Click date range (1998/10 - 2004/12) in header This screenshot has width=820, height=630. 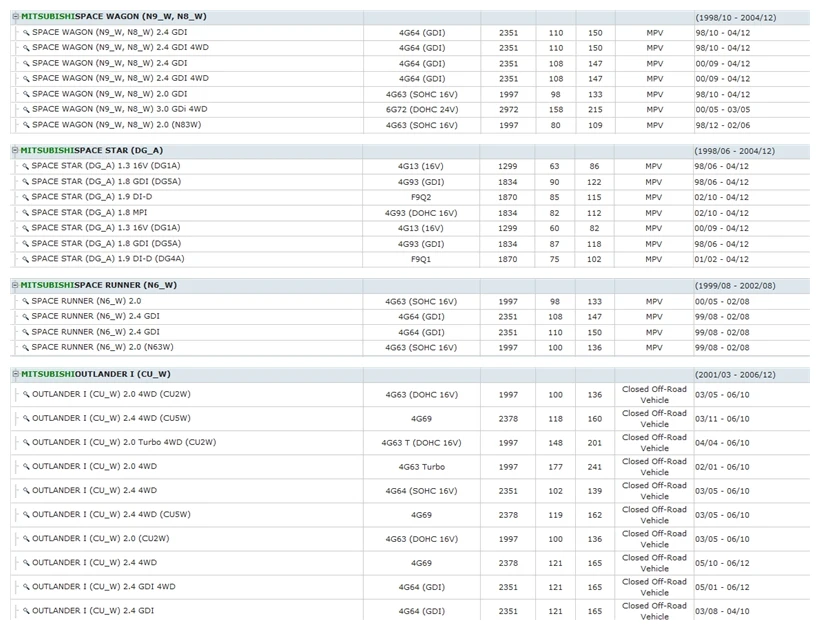[735, 18]
